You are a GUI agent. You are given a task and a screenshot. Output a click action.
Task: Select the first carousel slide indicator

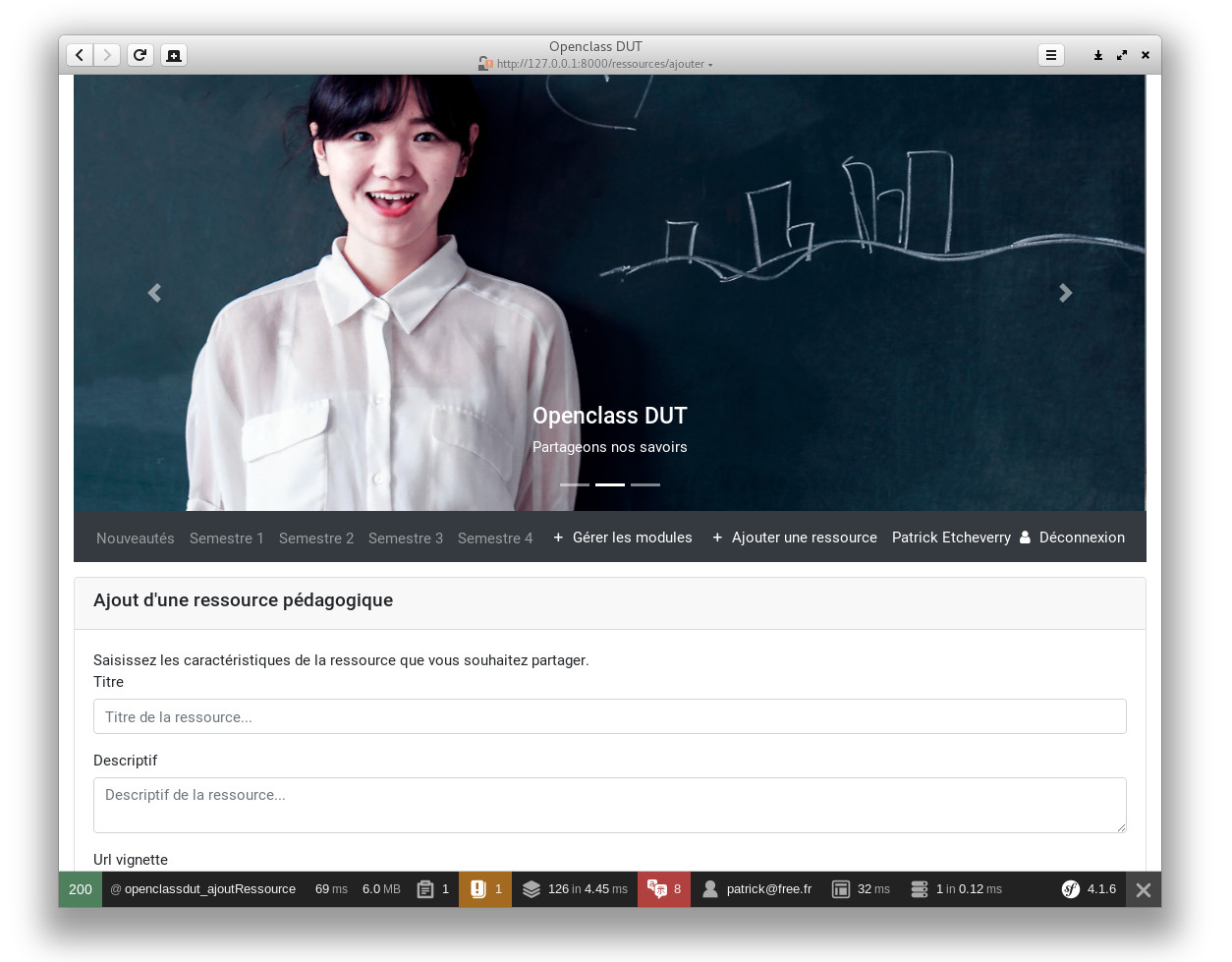click(x=575, y=484)
